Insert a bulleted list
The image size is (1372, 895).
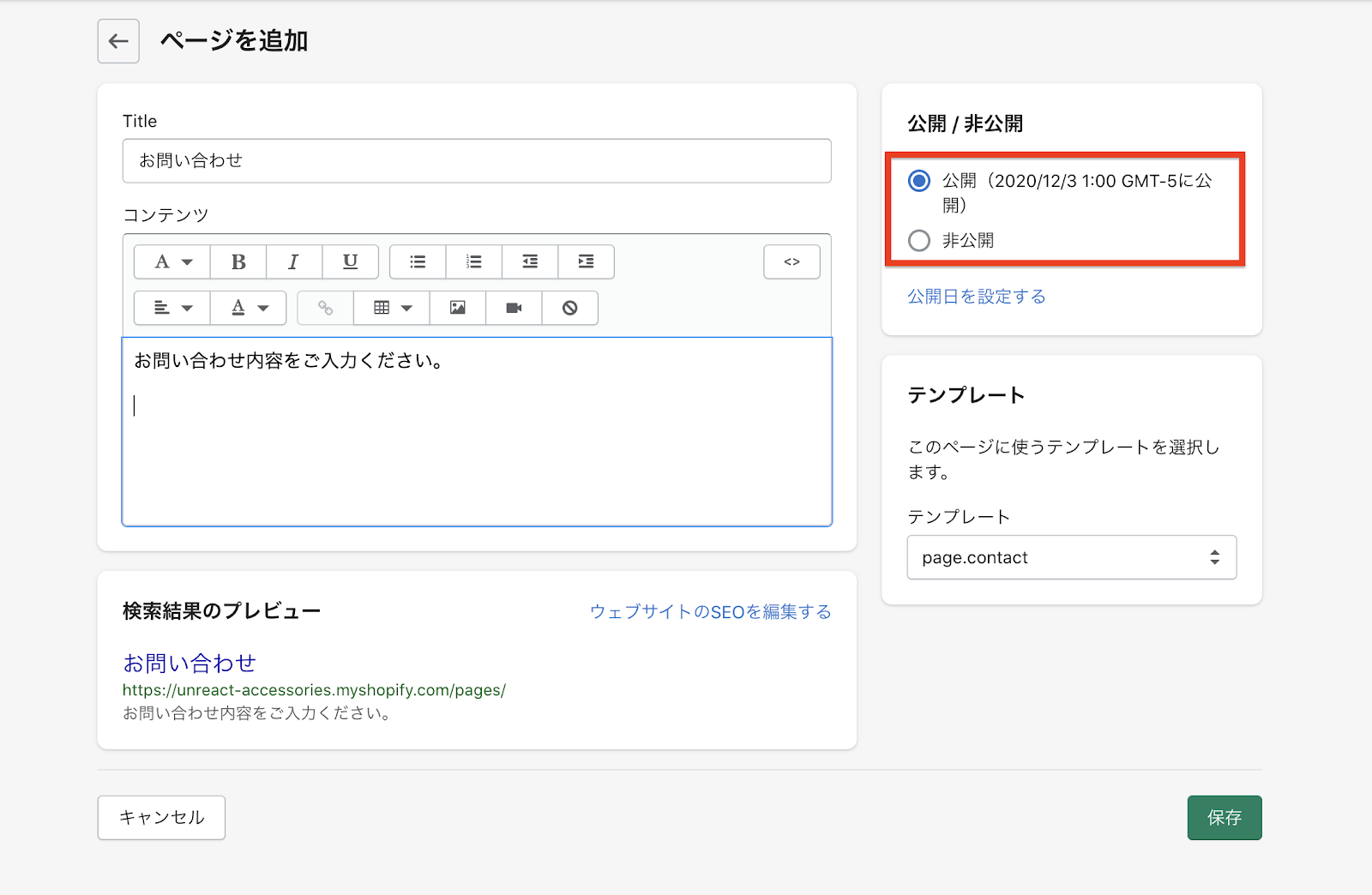click(418, 262)
